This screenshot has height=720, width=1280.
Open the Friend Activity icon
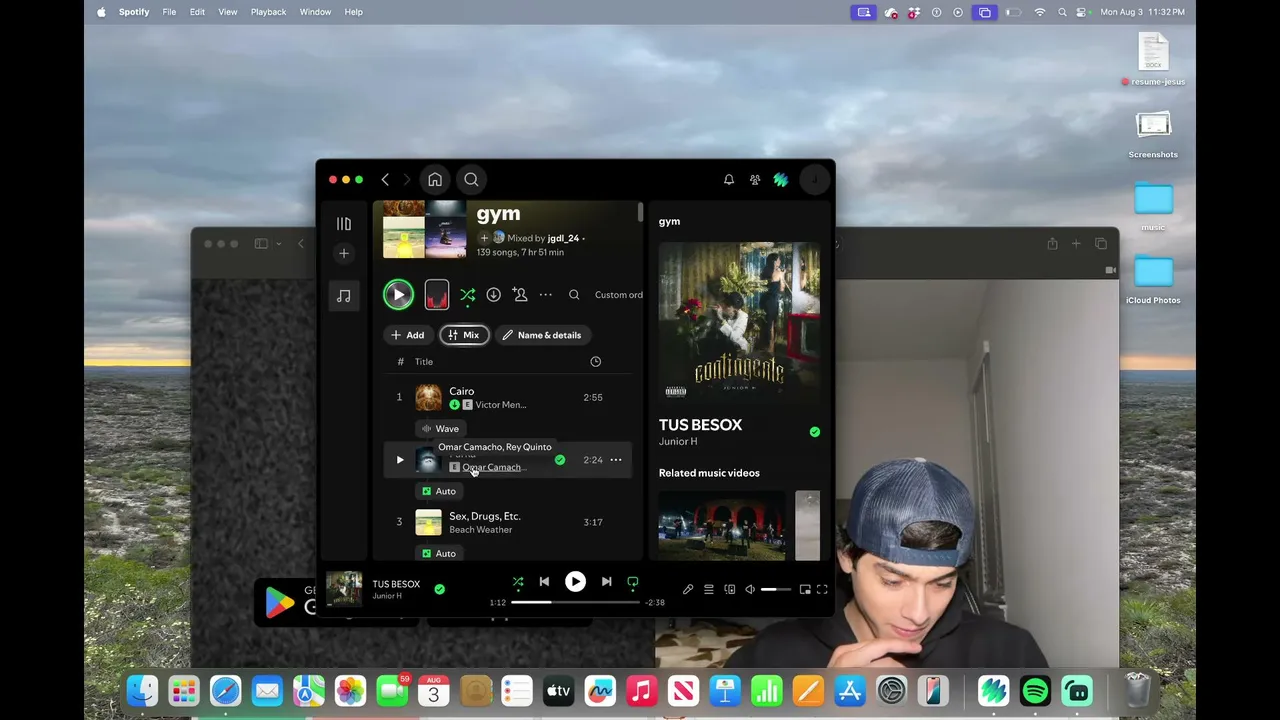755,180
